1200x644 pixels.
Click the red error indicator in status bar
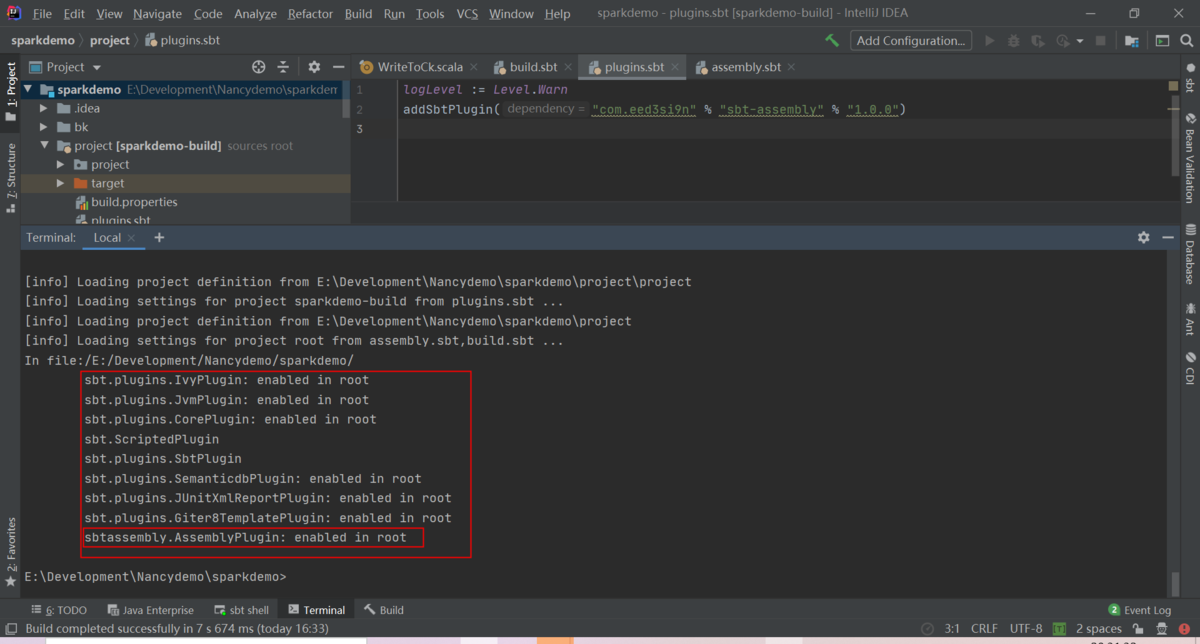point(1185,629)
